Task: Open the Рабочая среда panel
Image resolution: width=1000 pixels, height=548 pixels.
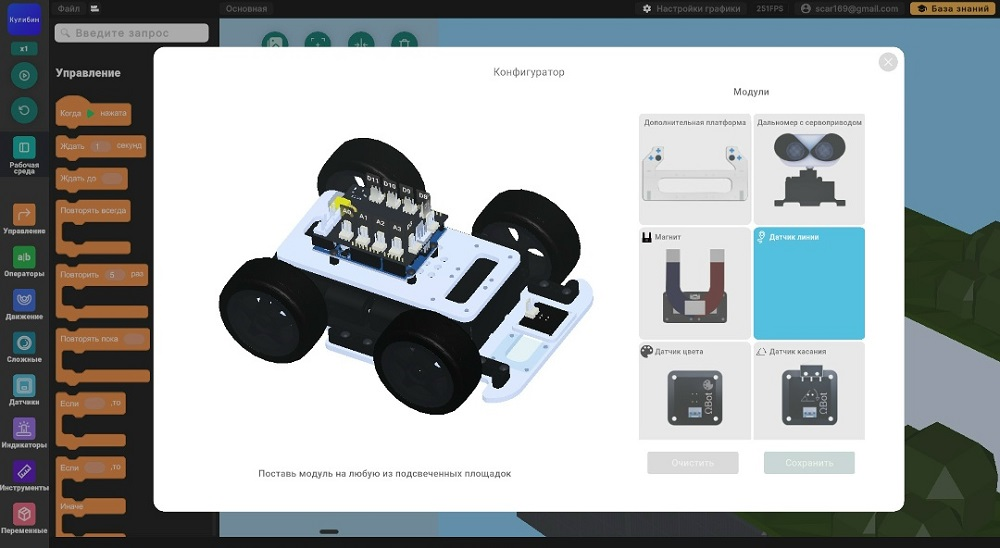Action: point(24,155)
